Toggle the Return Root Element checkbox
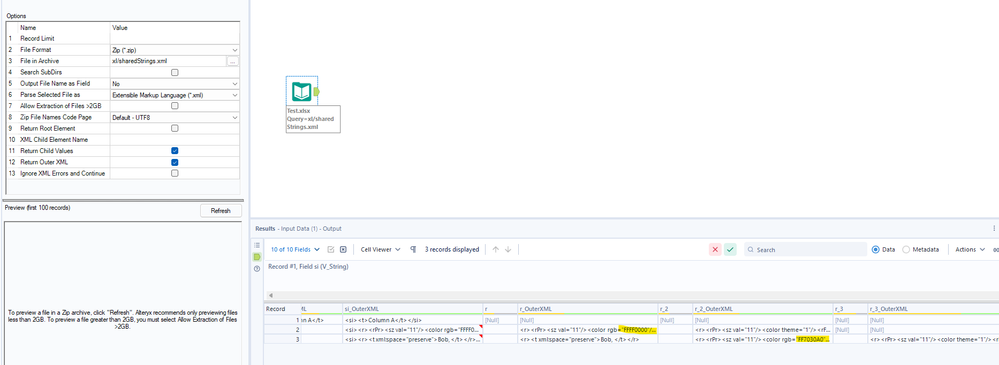Viewport: 999px width, 365px height. (175, 128)
